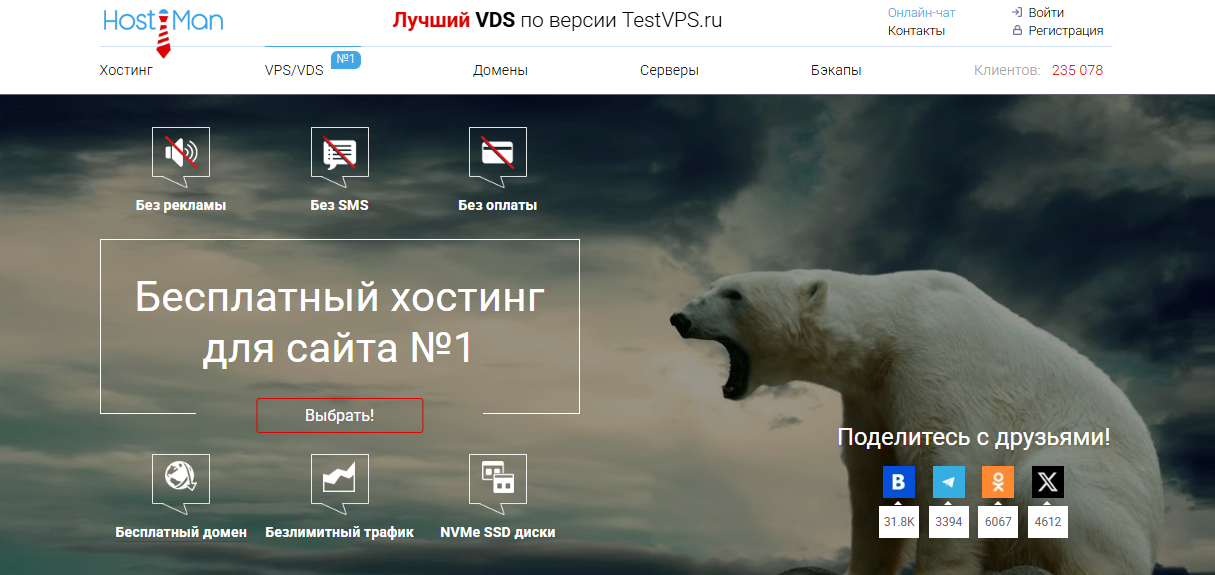Click the 'Безлимитный трафик' chart icon

(339, 480)
